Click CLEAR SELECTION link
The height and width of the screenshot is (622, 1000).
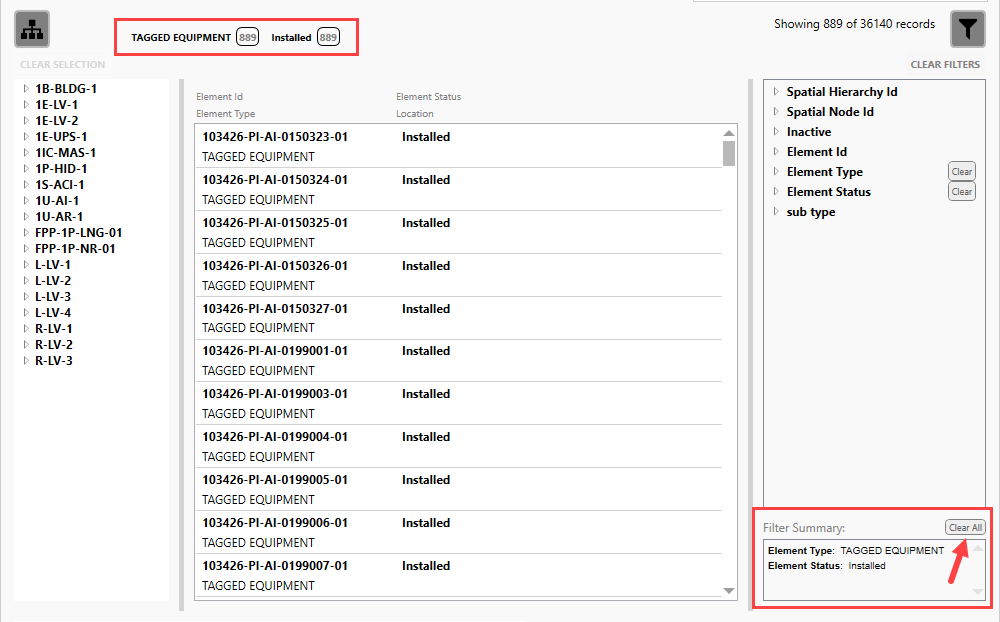[x=62, y=64]
